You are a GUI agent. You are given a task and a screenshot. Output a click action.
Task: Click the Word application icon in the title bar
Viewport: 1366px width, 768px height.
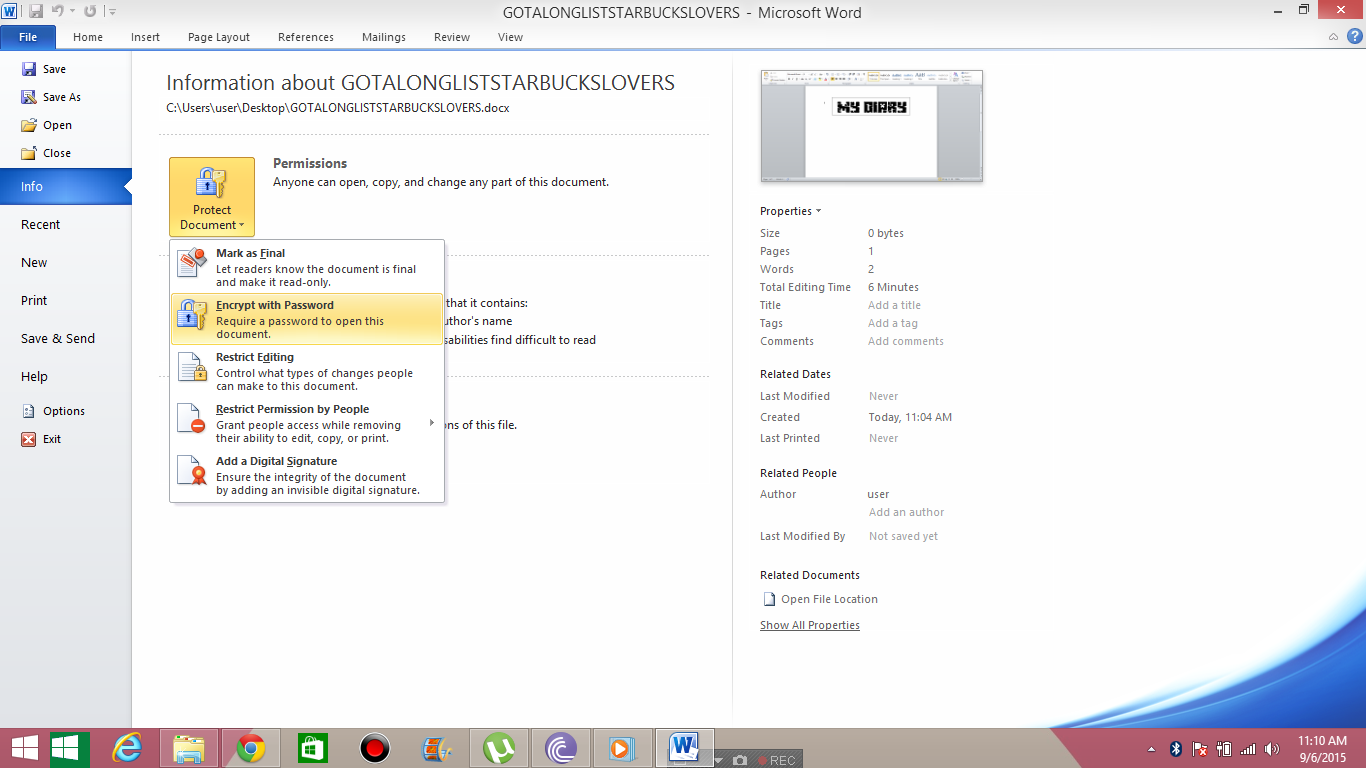pyautogui.click(x=10, y=12)
